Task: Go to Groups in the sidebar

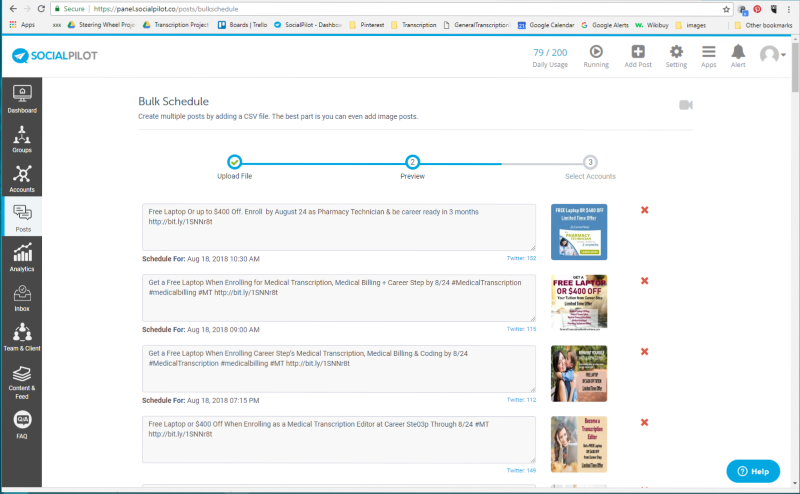Action: [x=22, y=137]
